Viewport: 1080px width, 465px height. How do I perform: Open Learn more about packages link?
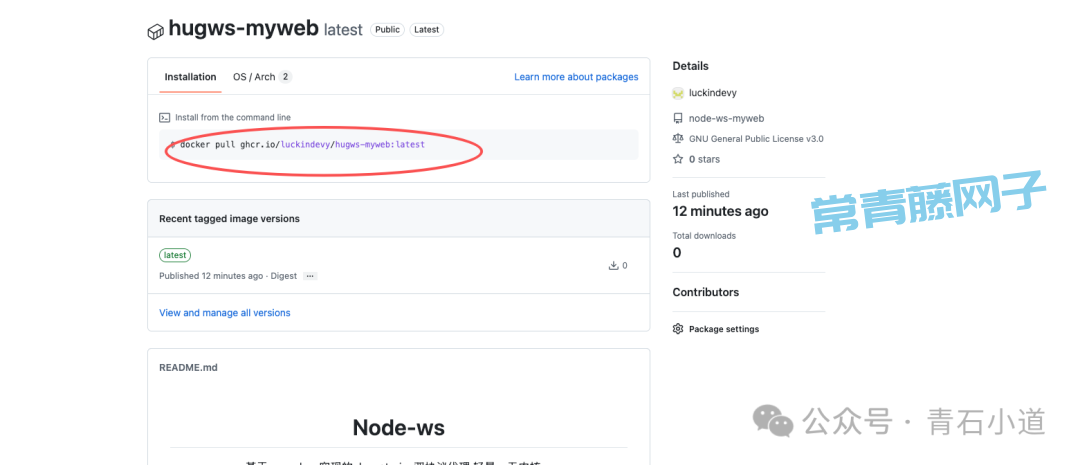pyautogui.click(x=576, y=77)
